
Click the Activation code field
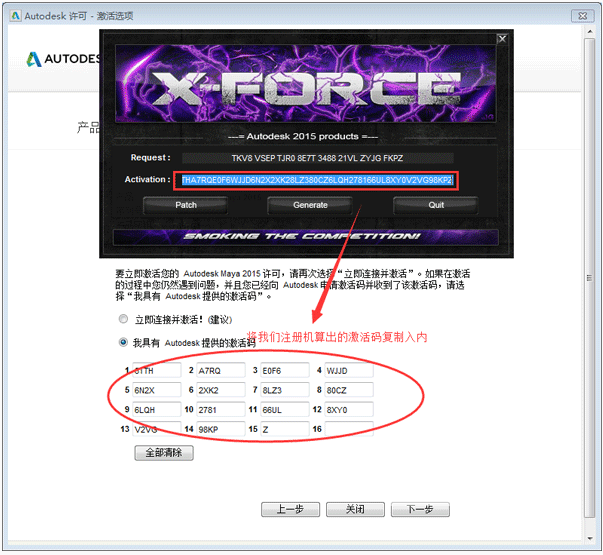(x=317, y=180)
